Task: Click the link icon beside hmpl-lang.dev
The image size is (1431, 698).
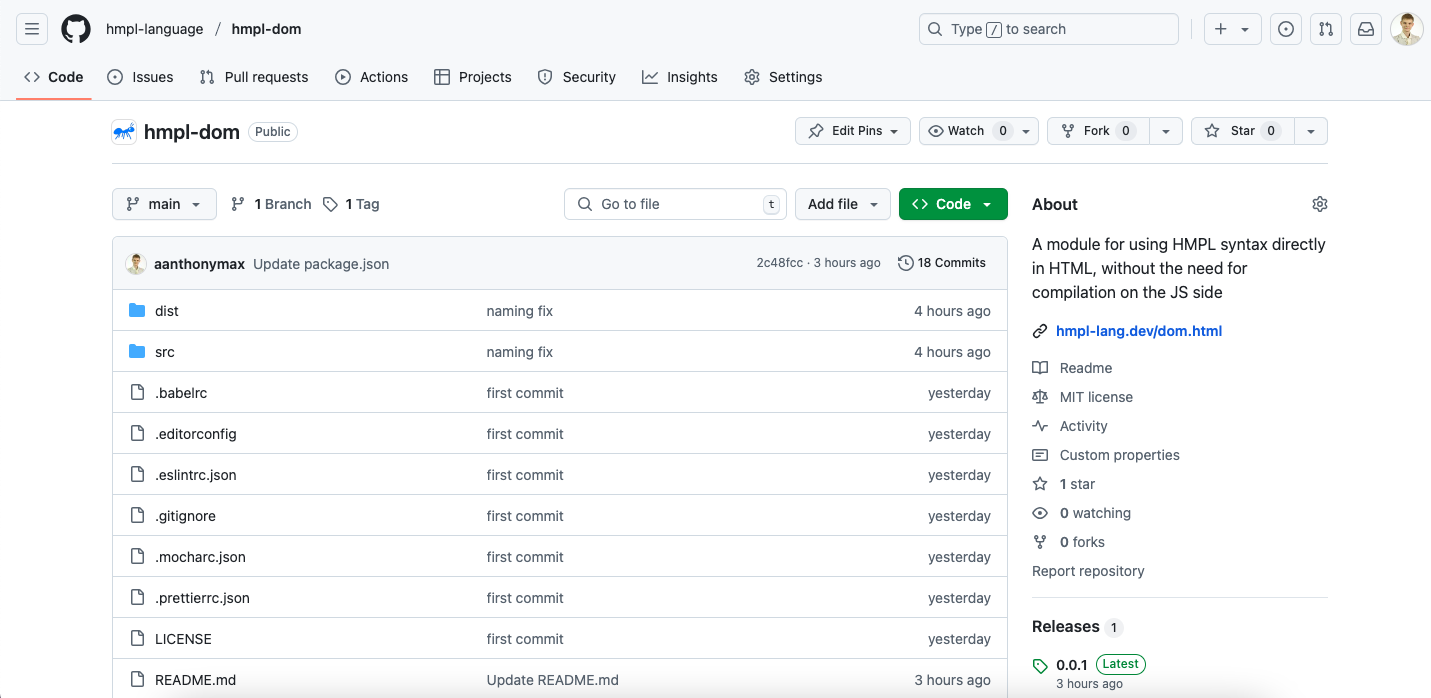Action: point(1040,331)
